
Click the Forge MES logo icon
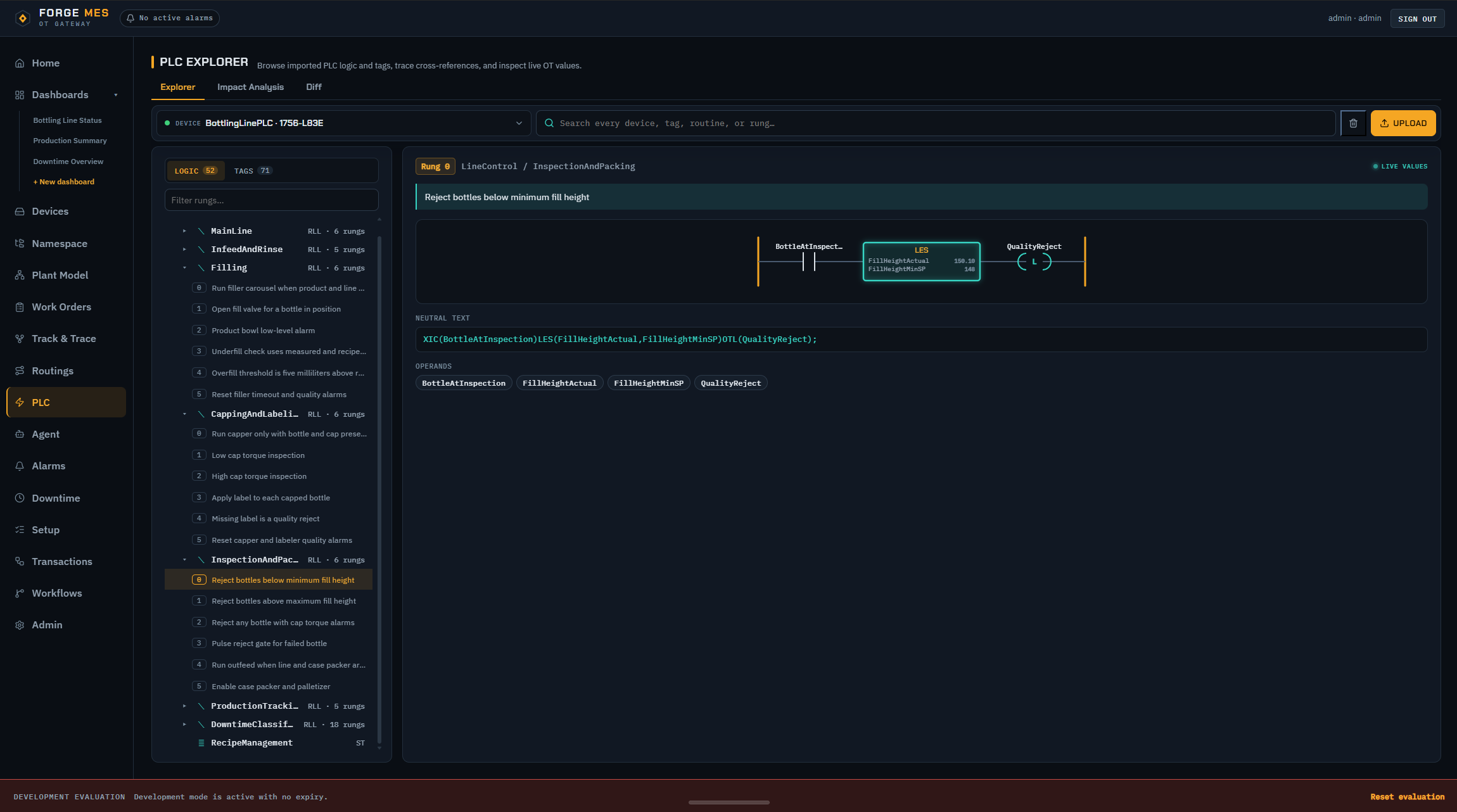23,18
